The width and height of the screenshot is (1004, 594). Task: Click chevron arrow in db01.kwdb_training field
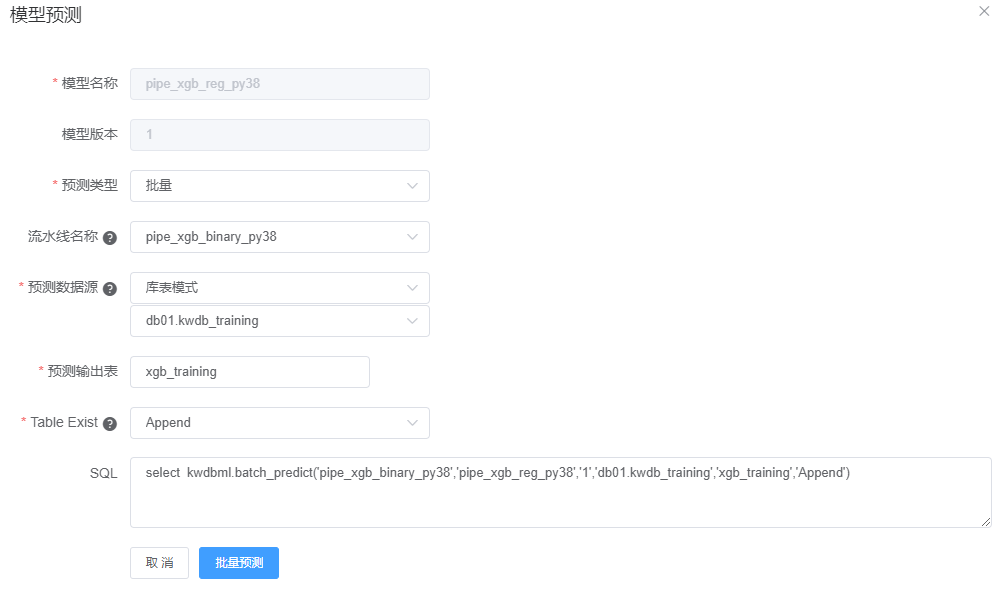412,321
